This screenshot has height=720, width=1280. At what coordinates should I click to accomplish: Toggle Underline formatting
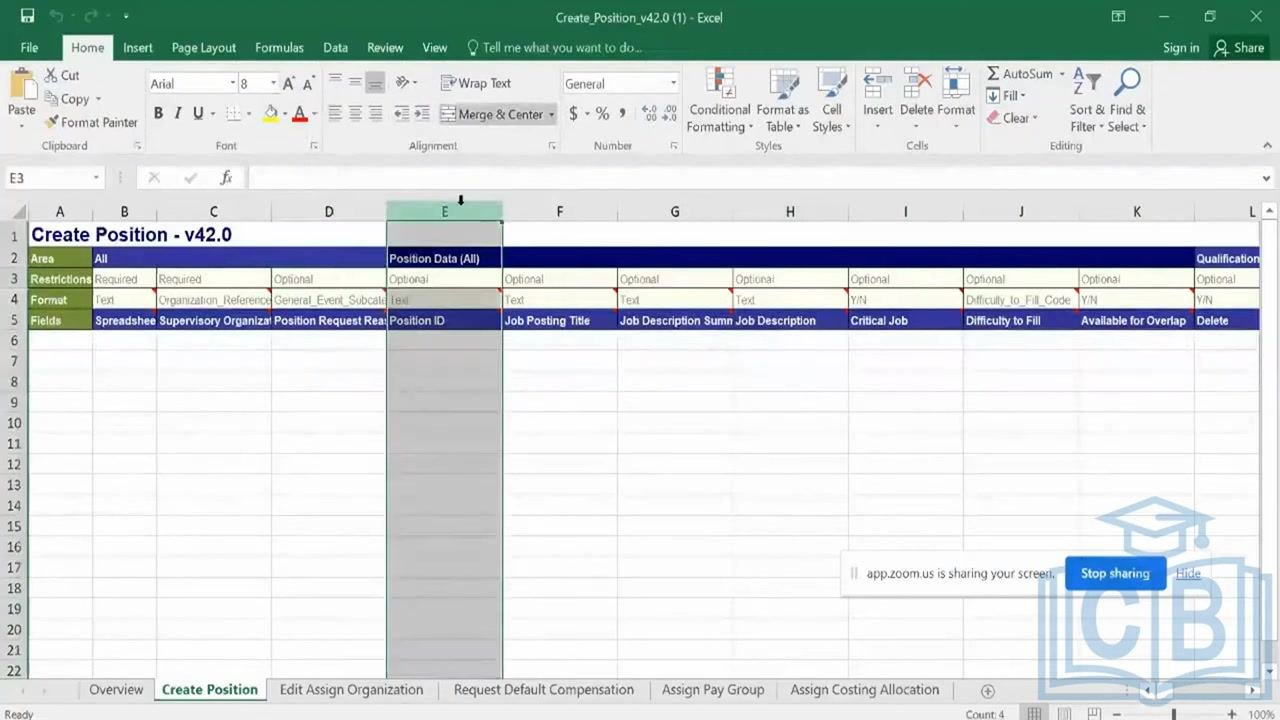(x=198, y=114)
